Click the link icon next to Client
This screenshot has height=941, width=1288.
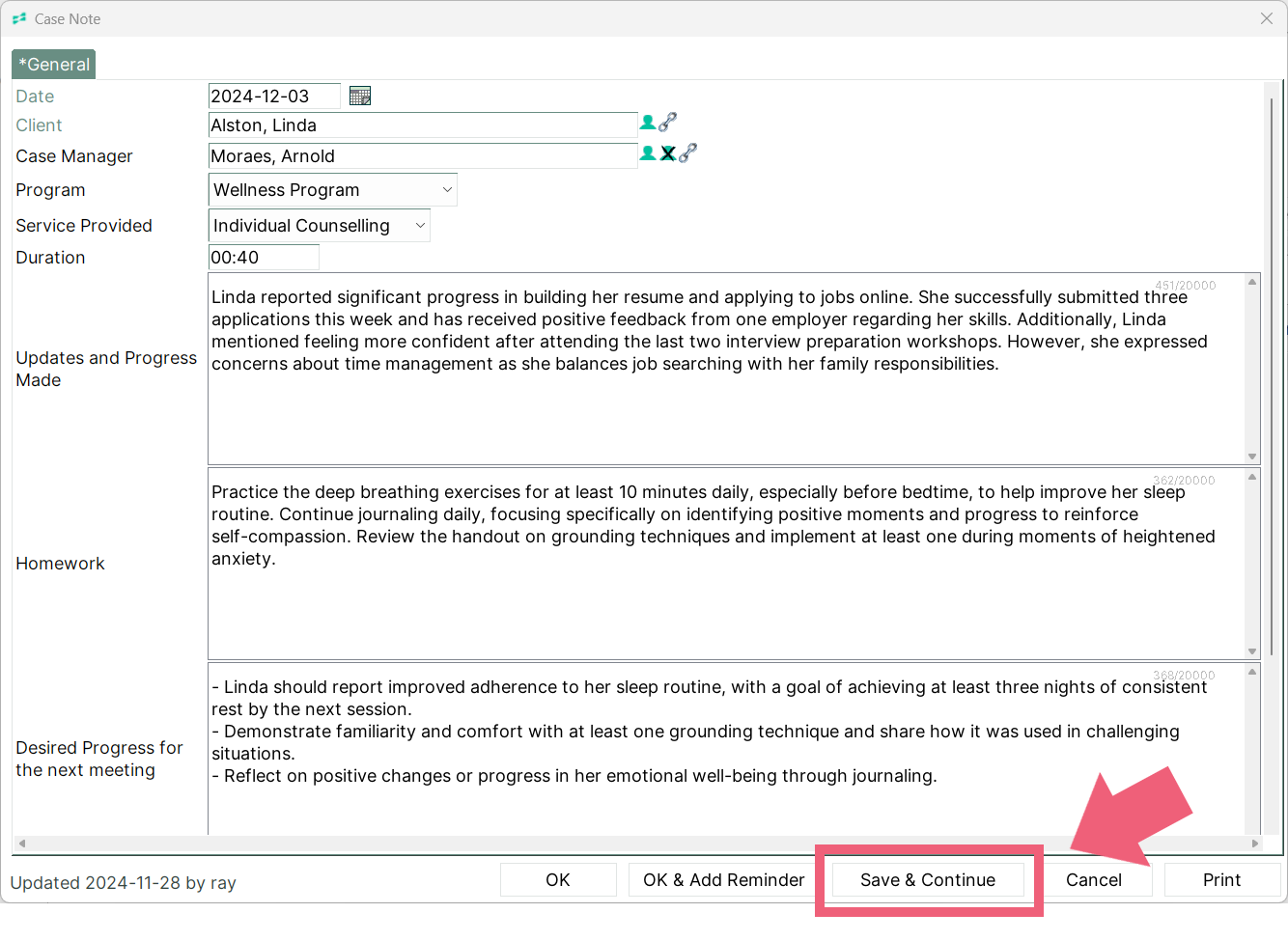pyautogui.click(x=667, y=122)
